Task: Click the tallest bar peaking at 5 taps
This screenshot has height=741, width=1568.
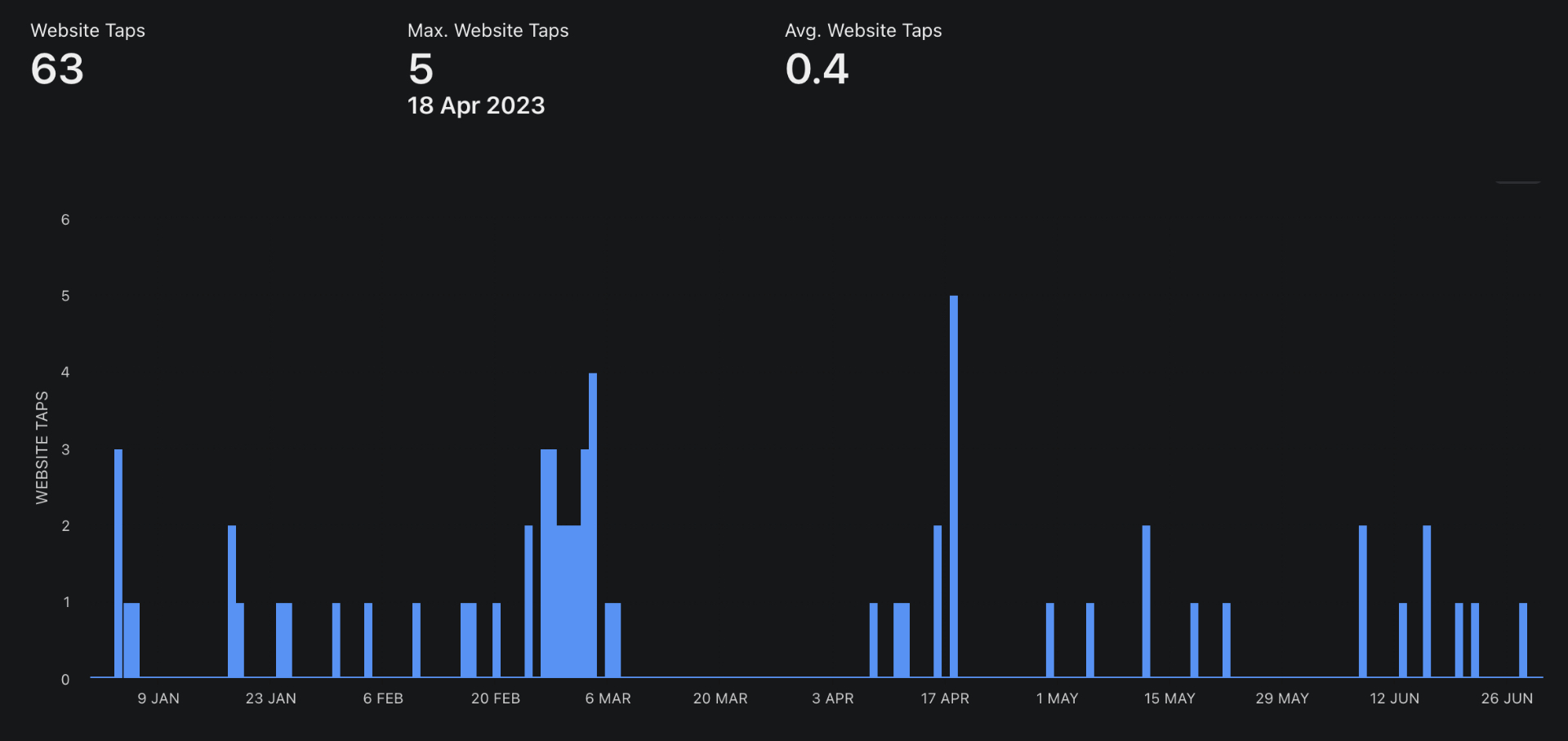Action: point(954,486)
